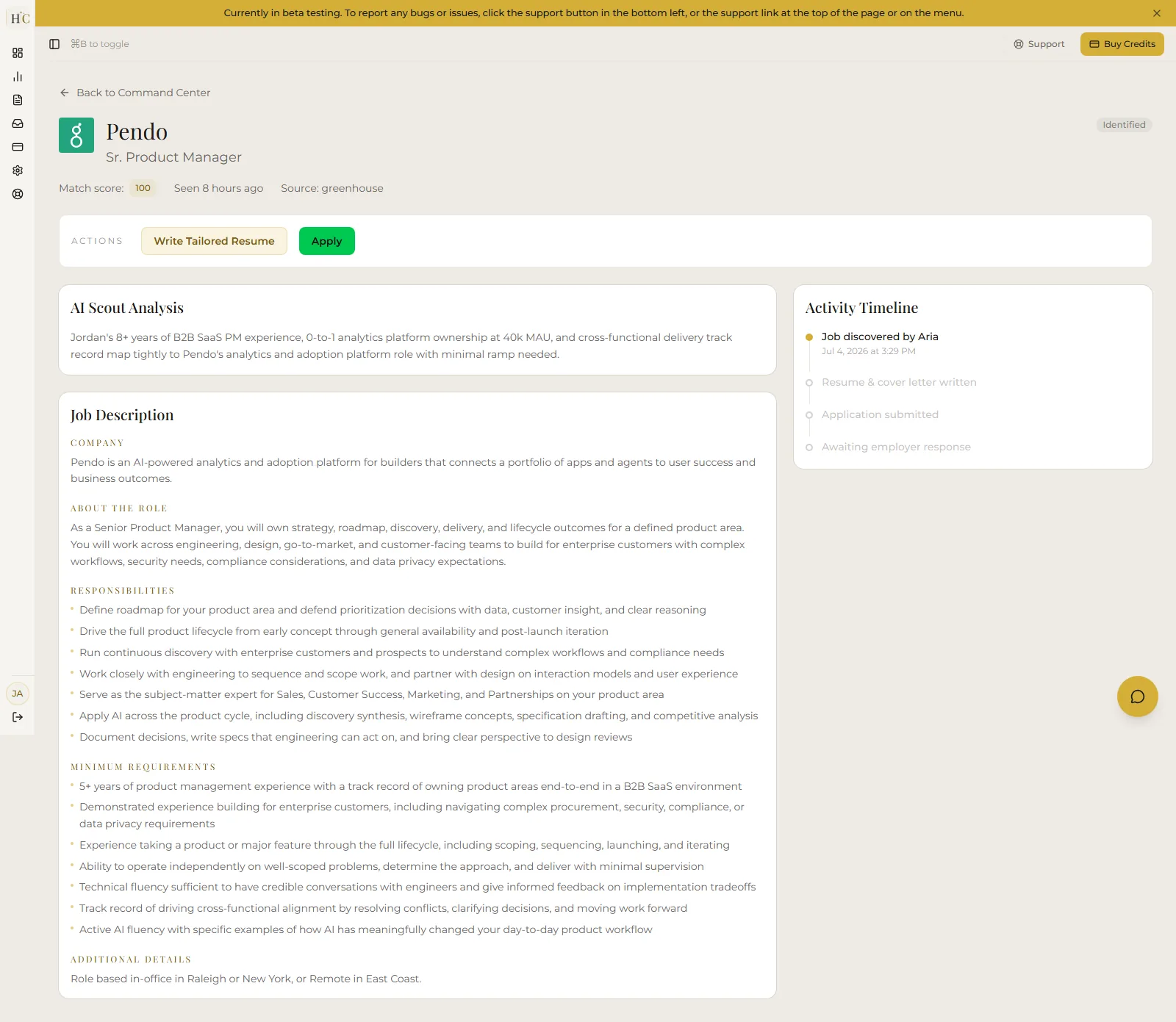Click 'Resume & cover letter written' timeline step
1176x1022 pixels.
click(x=899, y=382)
